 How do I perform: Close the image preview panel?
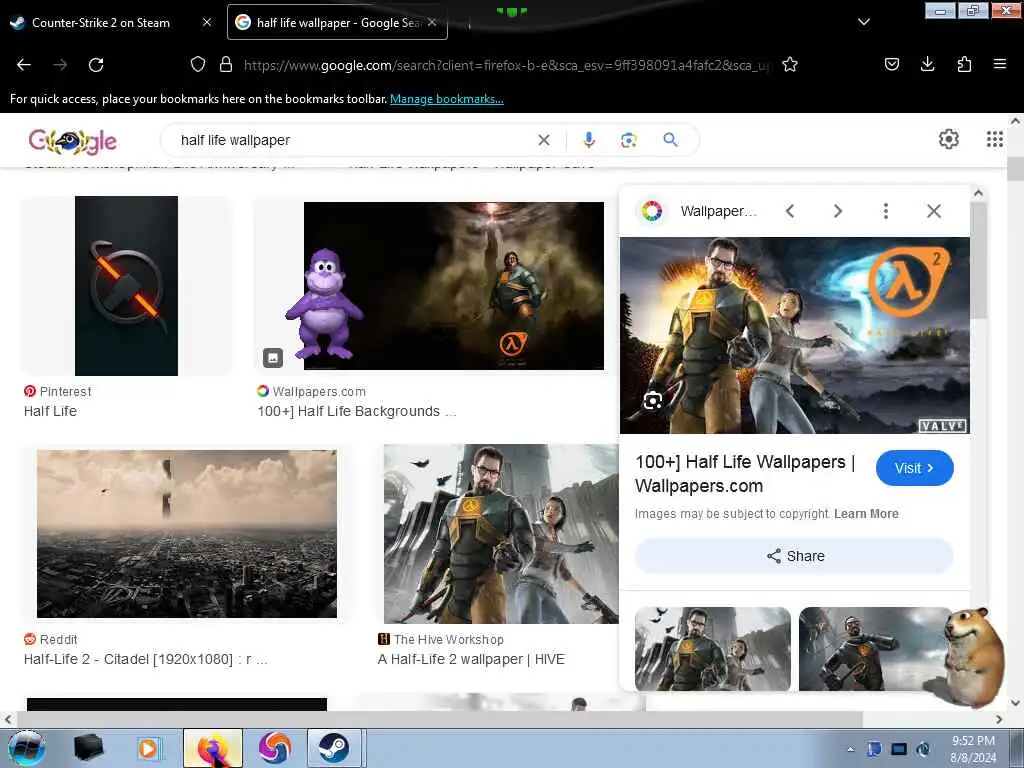(x=934, y=211)
